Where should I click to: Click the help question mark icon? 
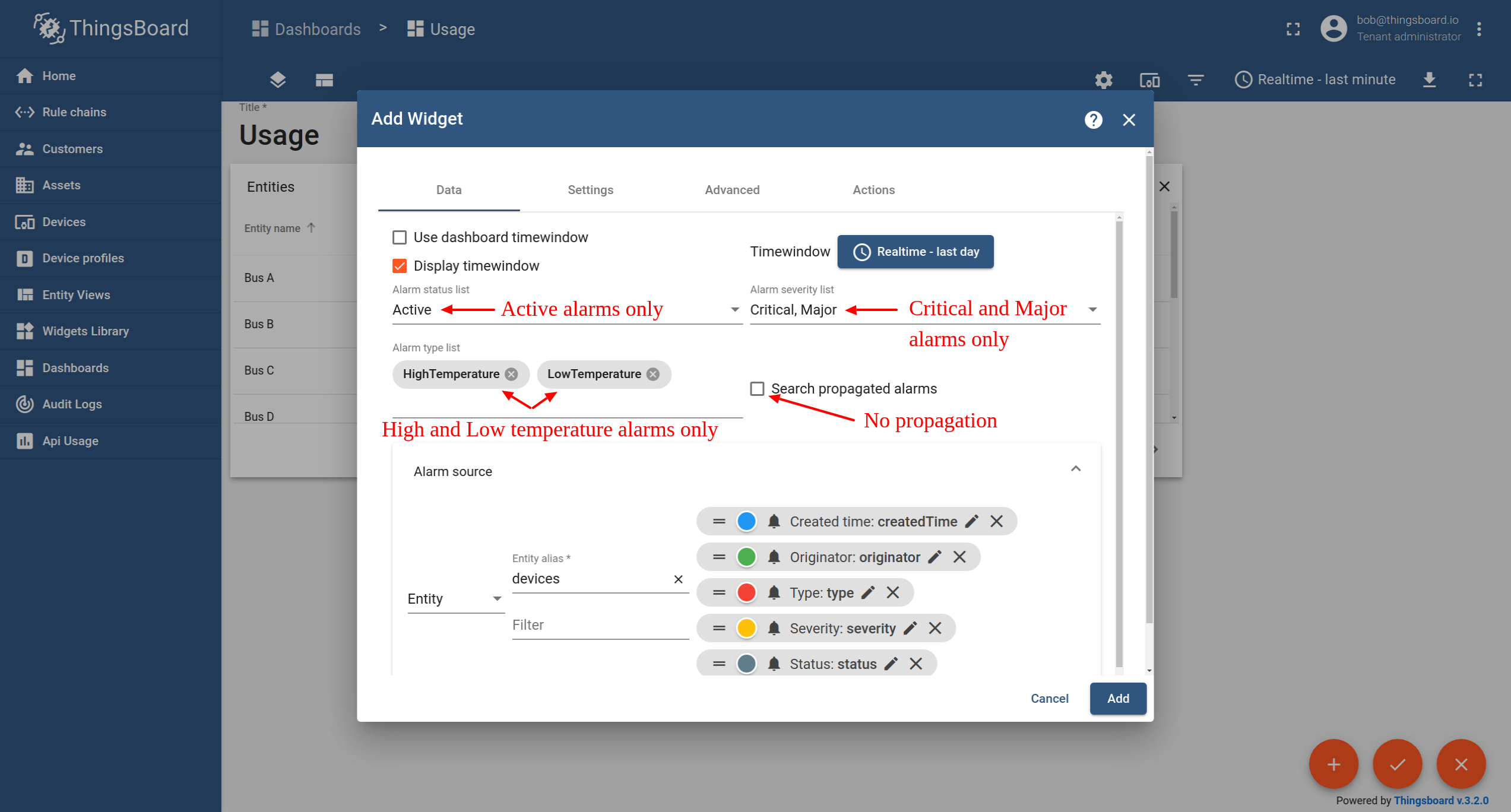click(x=1093, y=120)
